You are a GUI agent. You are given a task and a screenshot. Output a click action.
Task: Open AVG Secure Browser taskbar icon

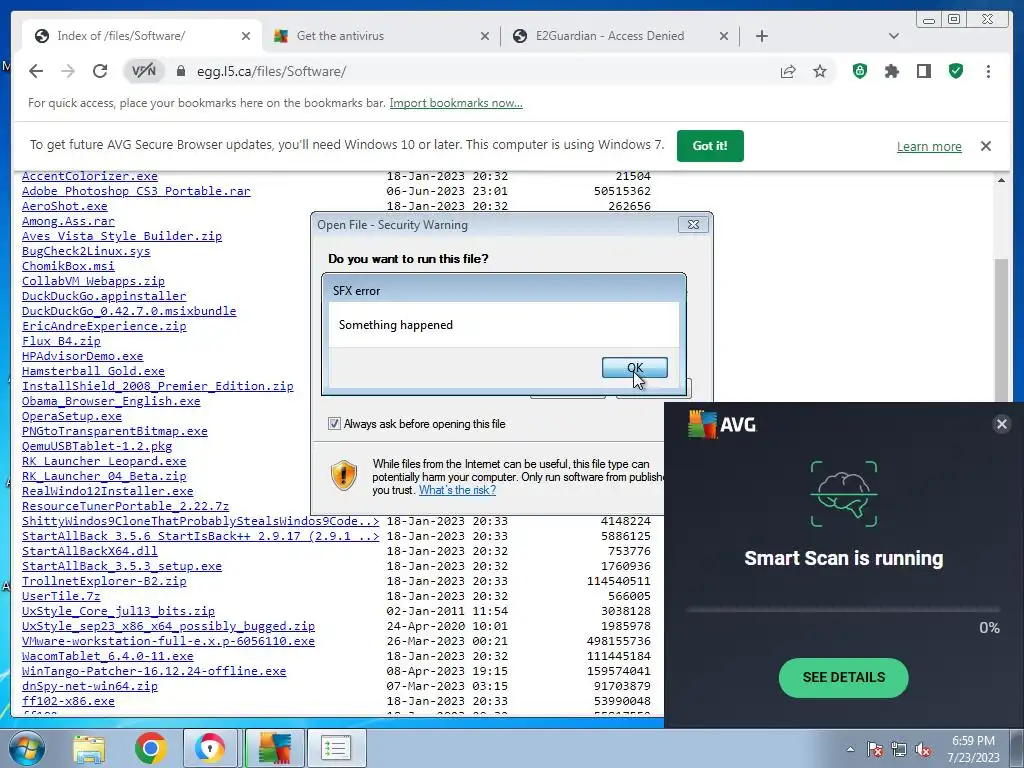click(x=209, y=748)
